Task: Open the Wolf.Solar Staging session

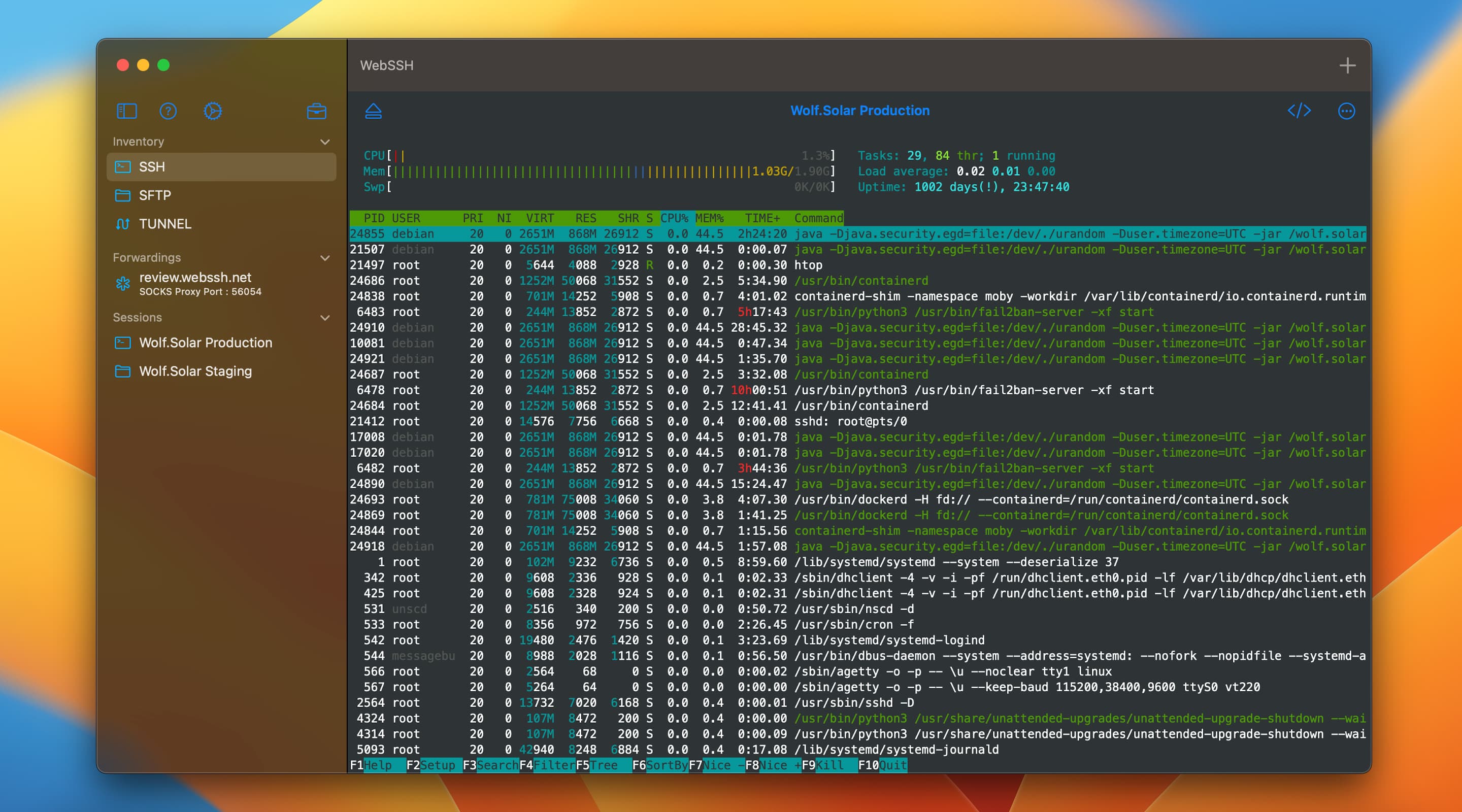Action: click(221, 371)
